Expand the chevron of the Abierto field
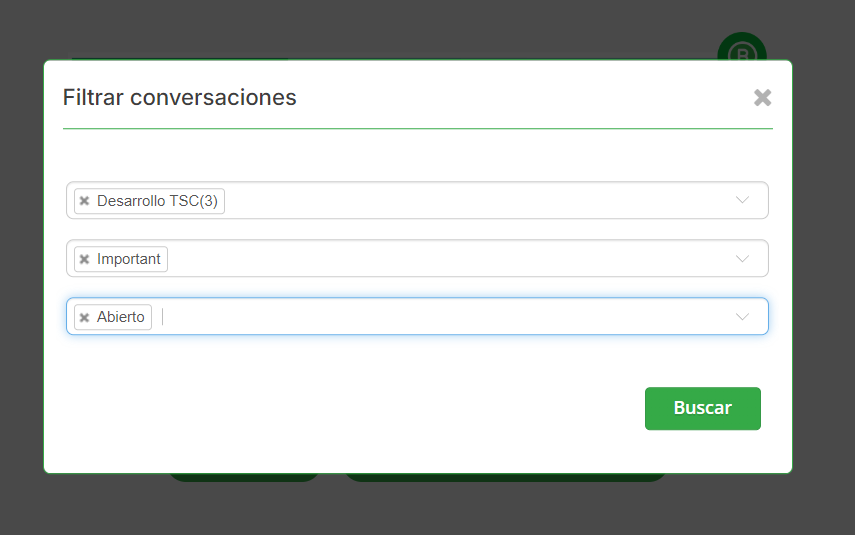 [x=742, y=316]
